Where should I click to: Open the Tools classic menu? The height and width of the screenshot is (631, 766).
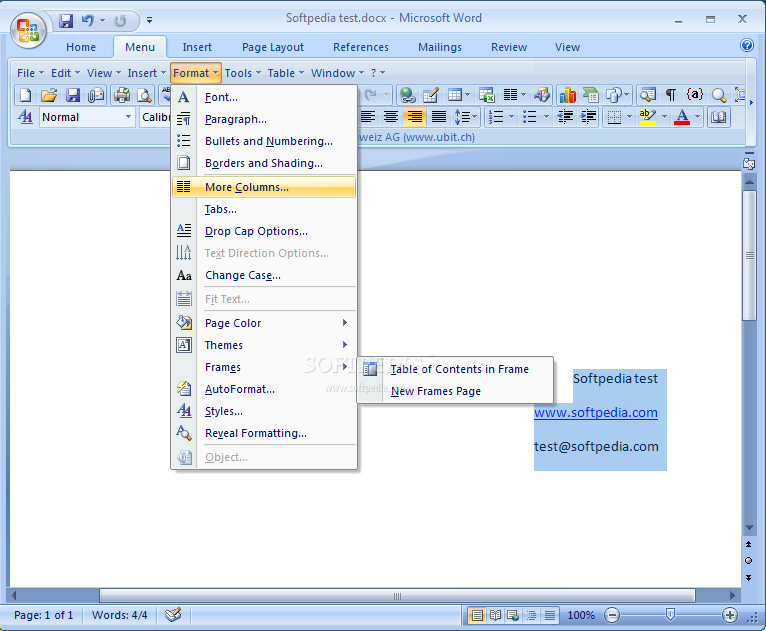click(x=243, y=73)
